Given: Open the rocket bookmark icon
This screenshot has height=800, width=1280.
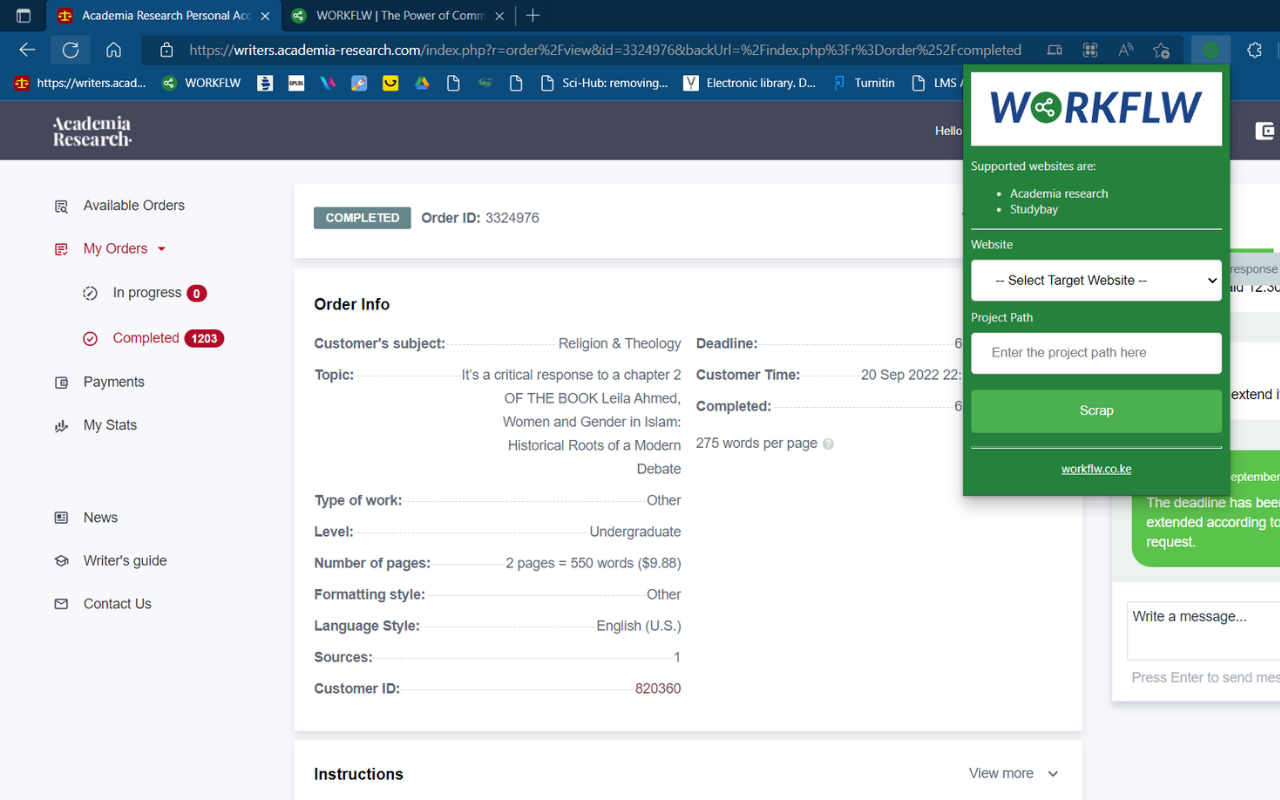Looking at the screenshot, I should click(359, 83).
